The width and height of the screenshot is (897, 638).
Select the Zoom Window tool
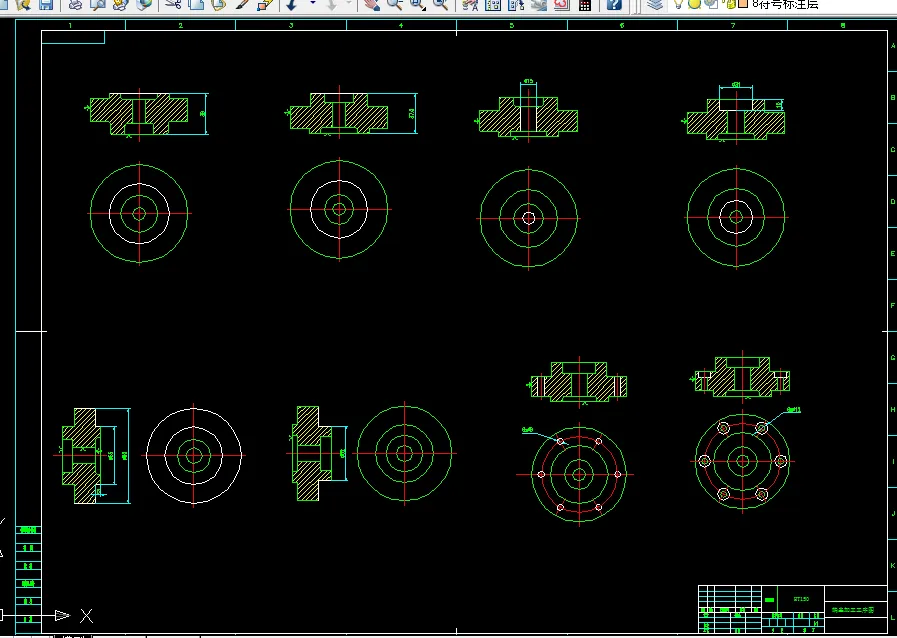click(x=418, y=5)
